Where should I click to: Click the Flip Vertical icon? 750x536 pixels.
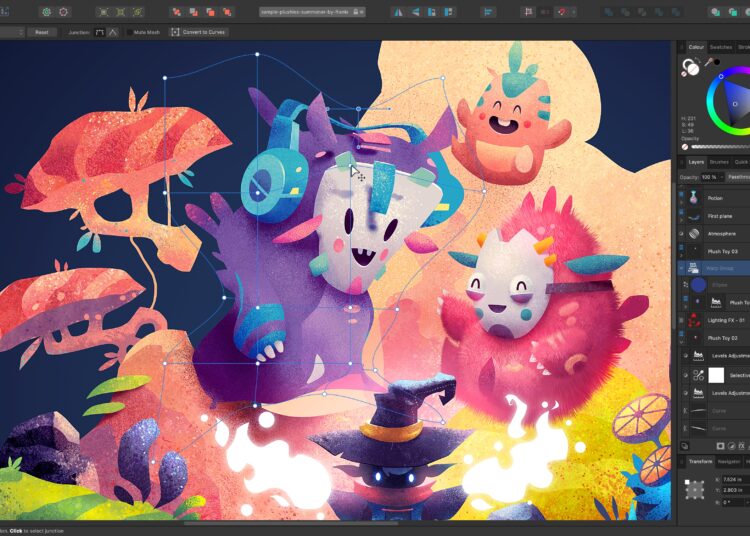click(x=415, y=12)
